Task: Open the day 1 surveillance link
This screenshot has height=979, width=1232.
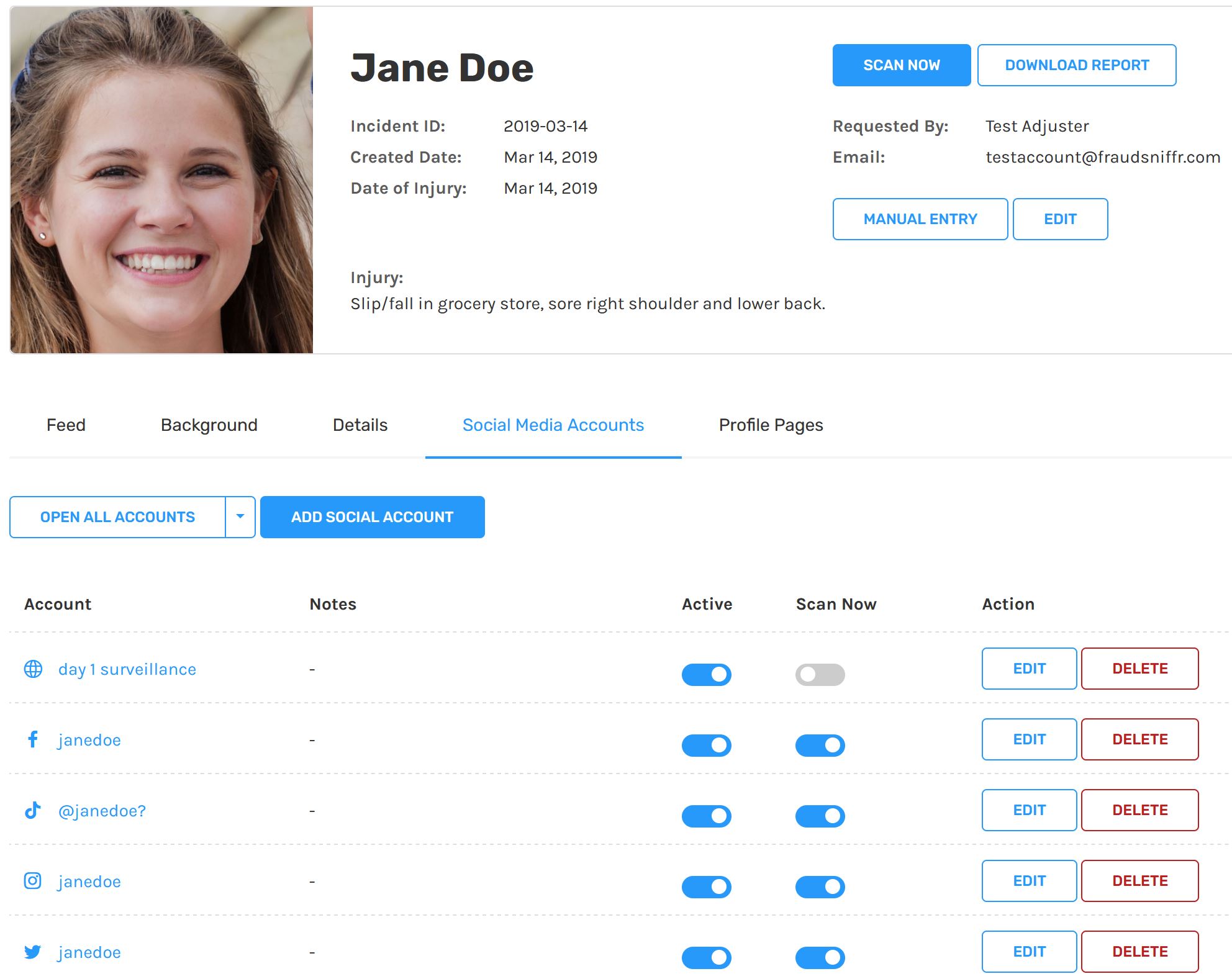Action: 127,669
